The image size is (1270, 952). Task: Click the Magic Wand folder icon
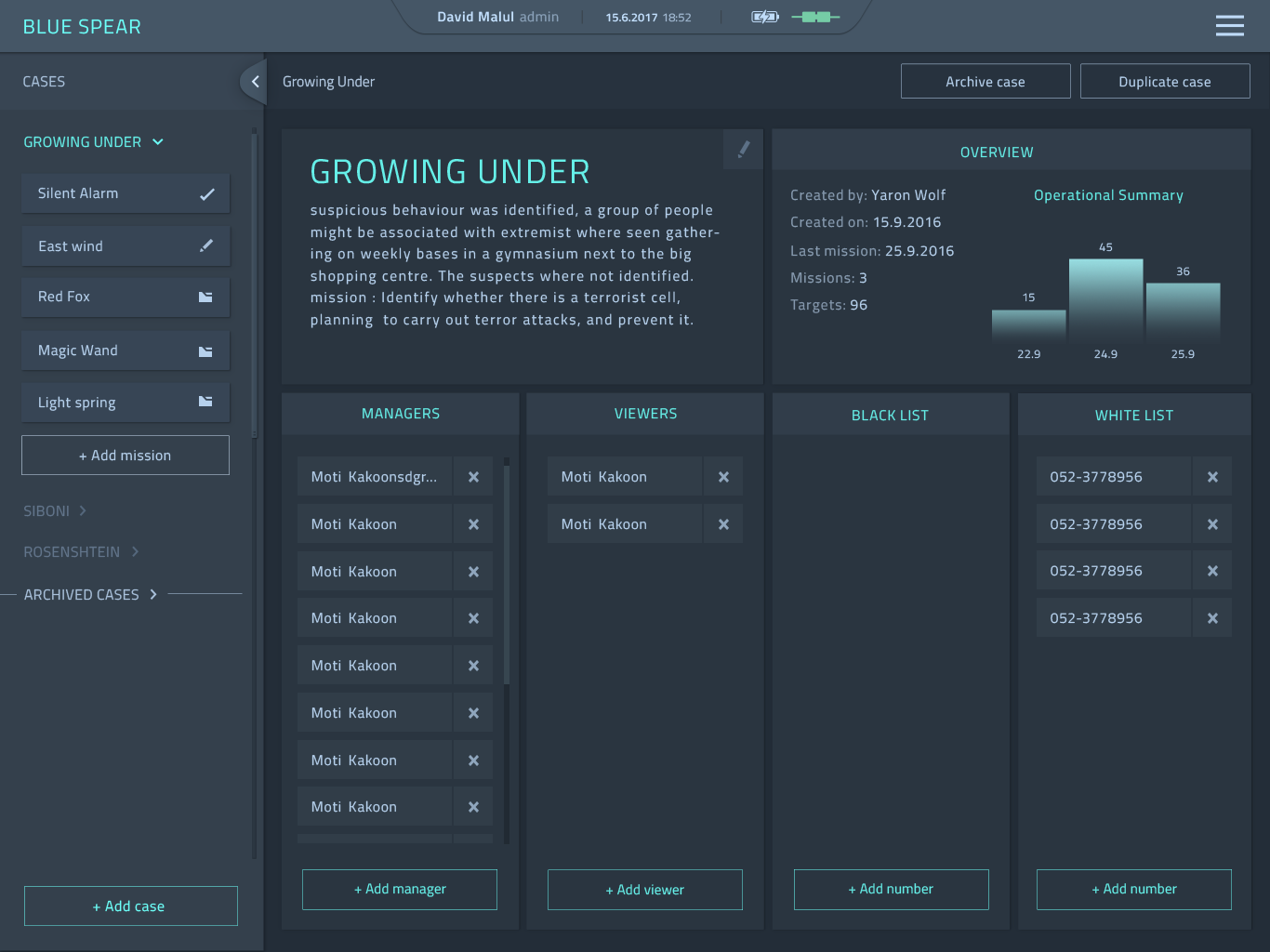(205, 350)
